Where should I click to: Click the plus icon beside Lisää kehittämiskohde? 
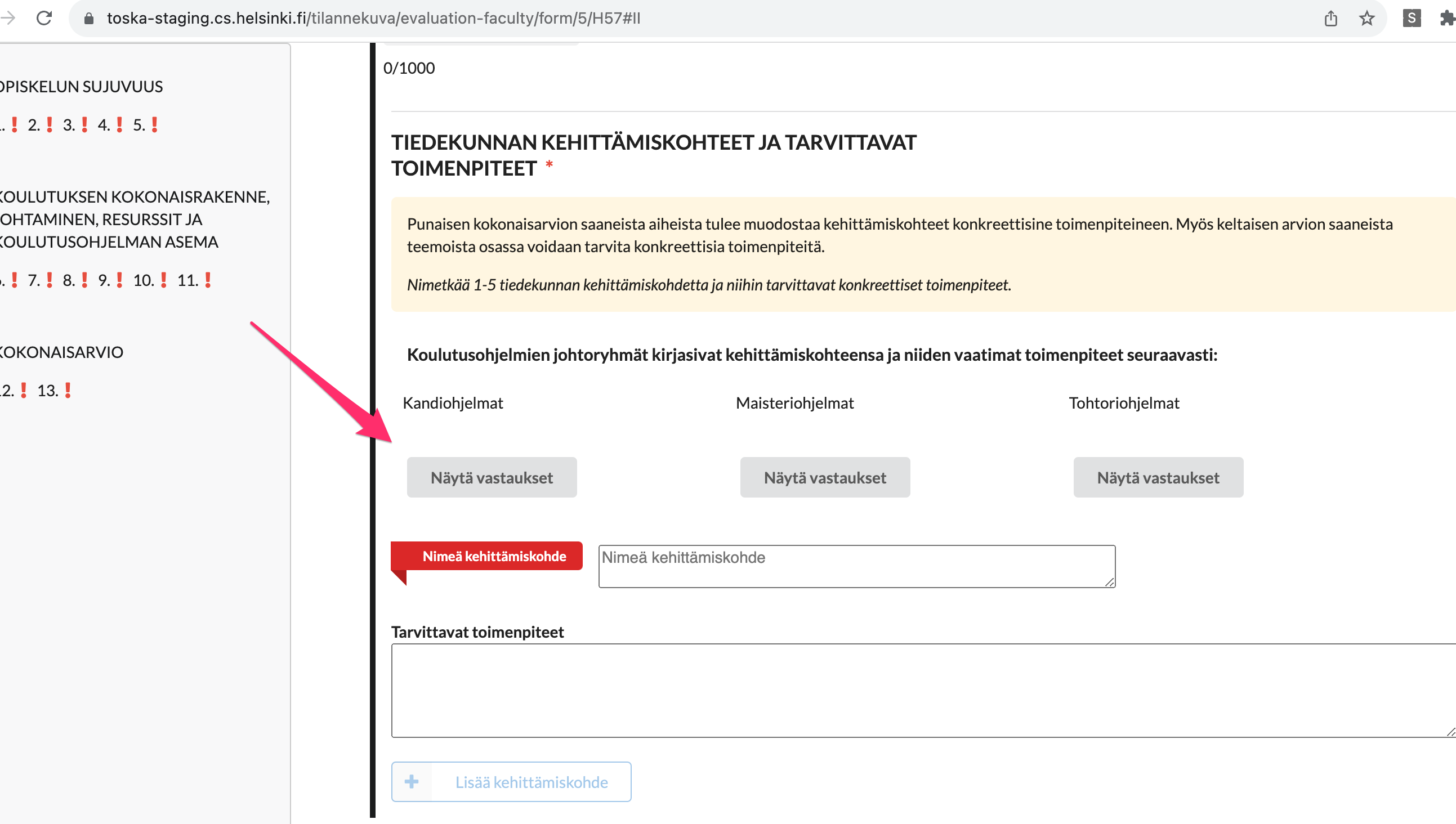pos(412,782)
